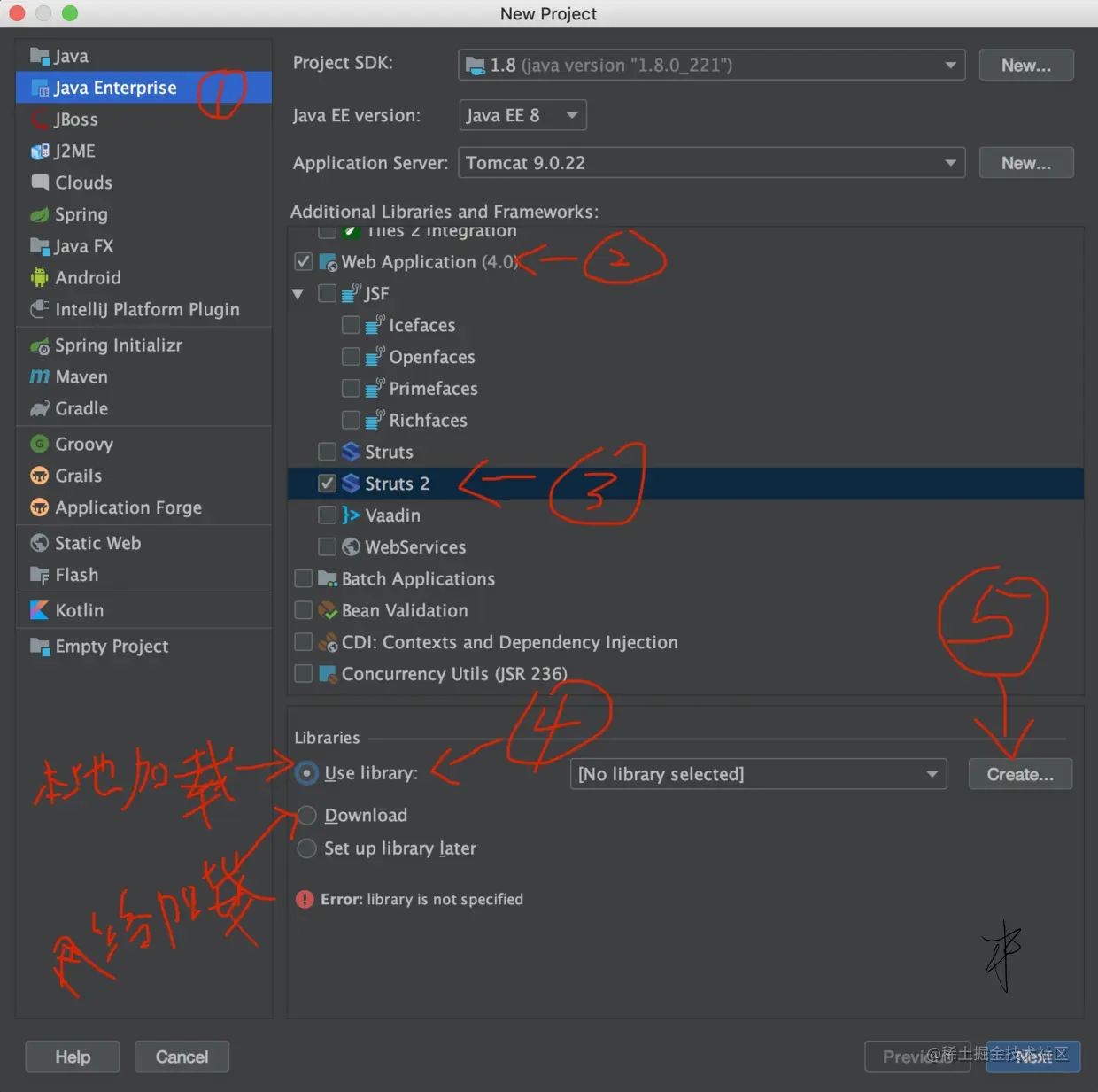Click the Bean Validation icon
Image resolution: width=1098 pixels, height=1092 pixels.
tap(328, 610)
